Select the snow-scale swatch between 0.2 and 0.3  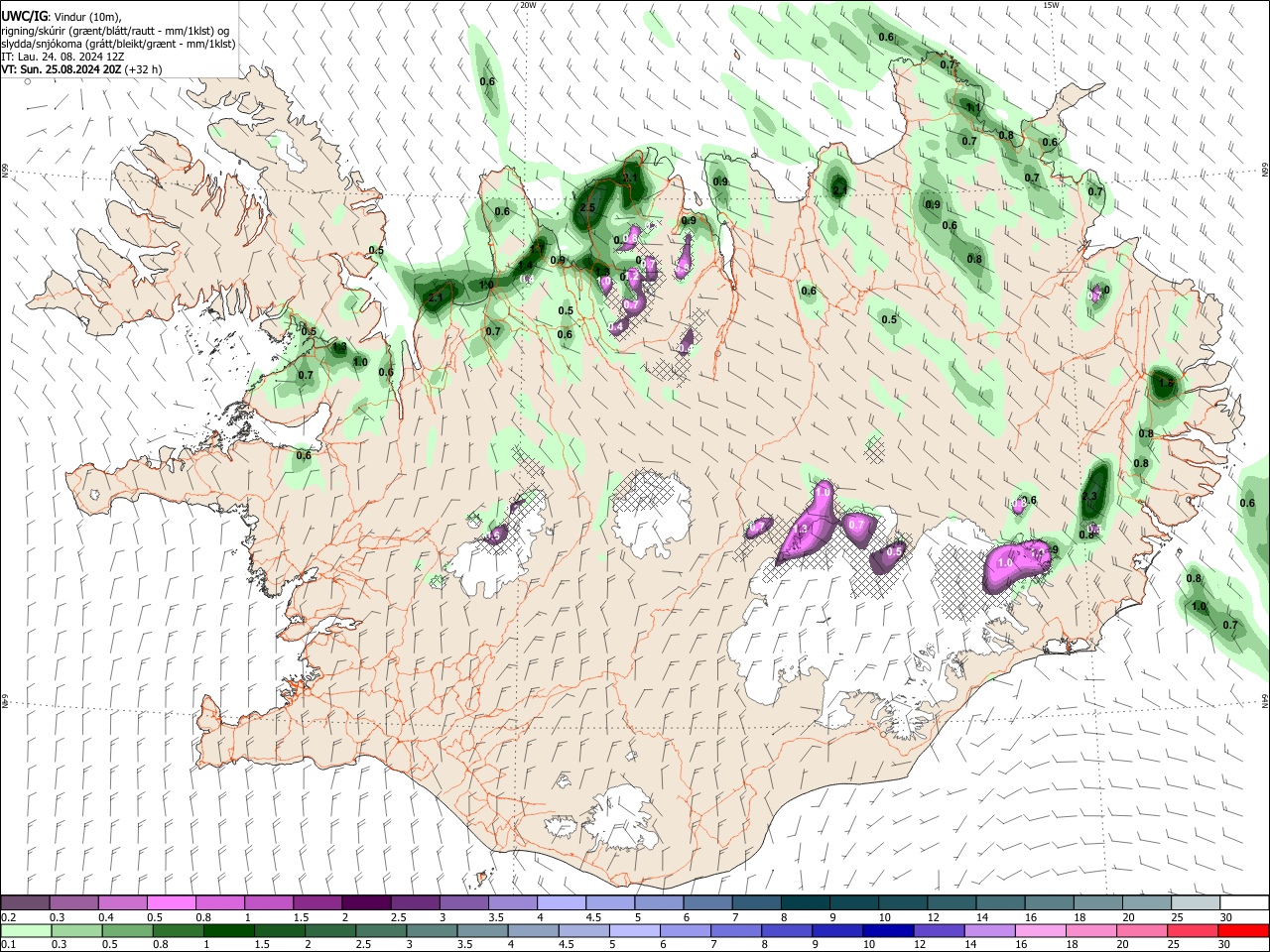[25, 903]
